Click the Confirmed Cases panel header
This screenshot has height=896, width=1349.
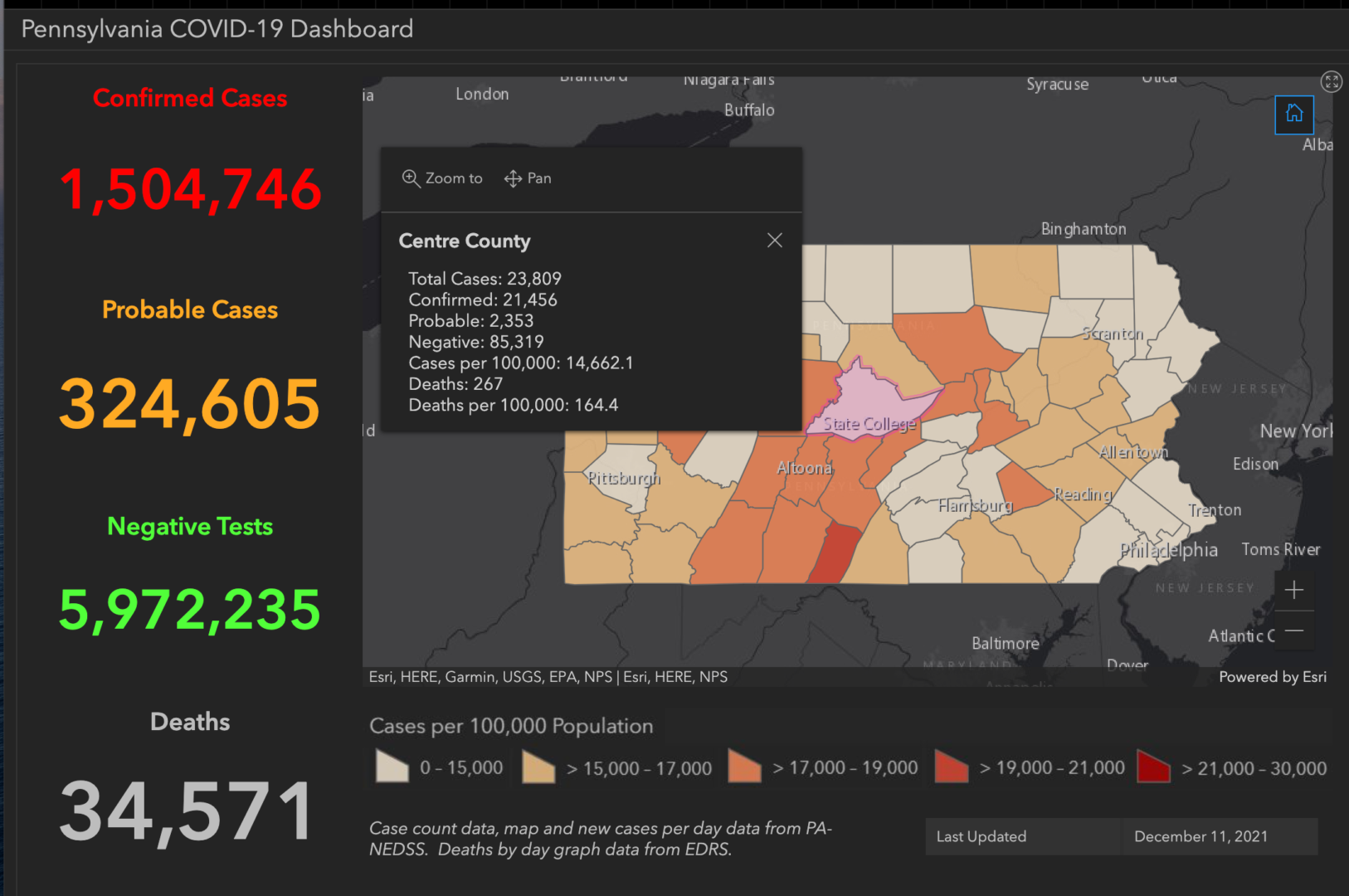coord(190,98)
